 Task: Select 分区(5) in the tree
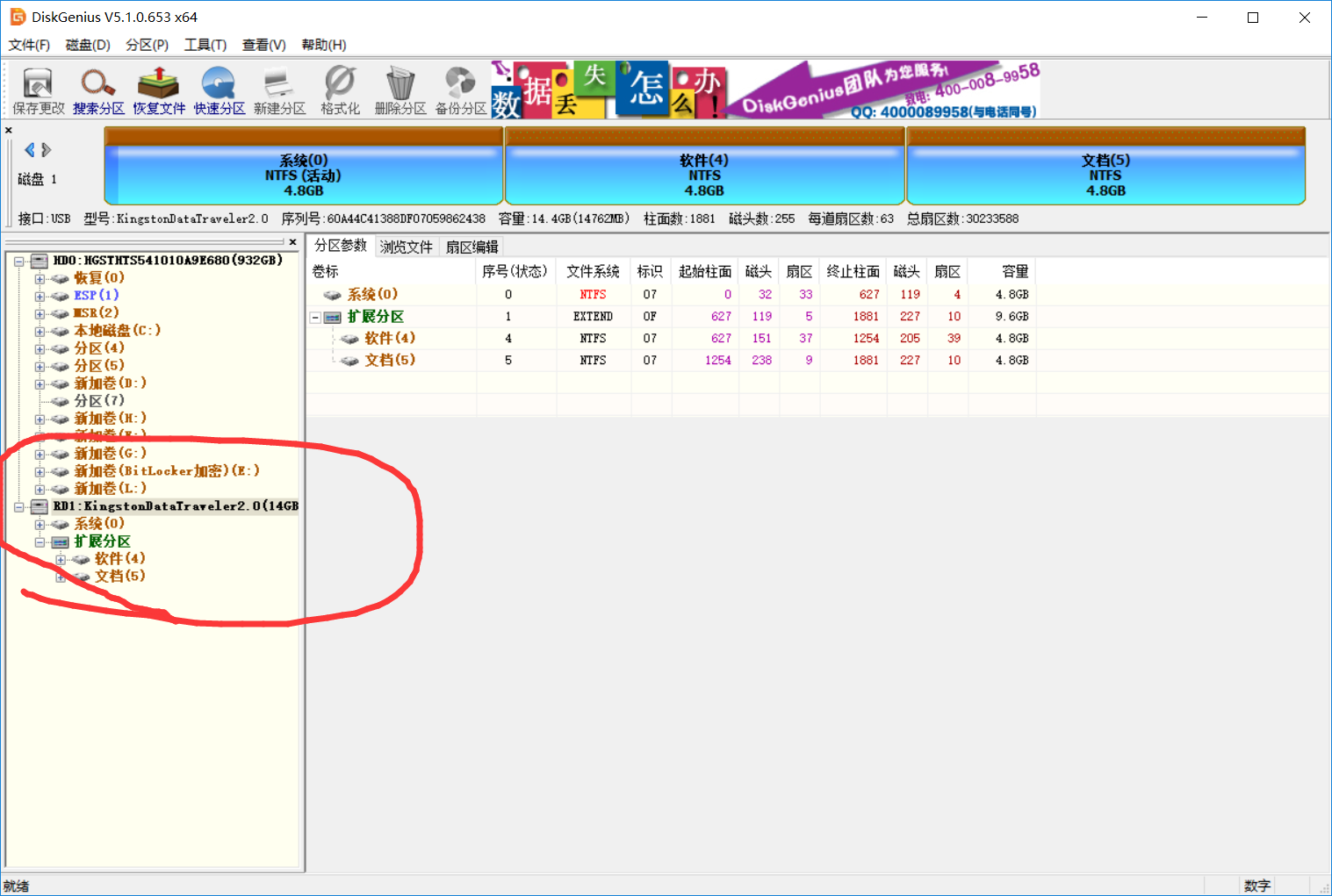[99, 366]
